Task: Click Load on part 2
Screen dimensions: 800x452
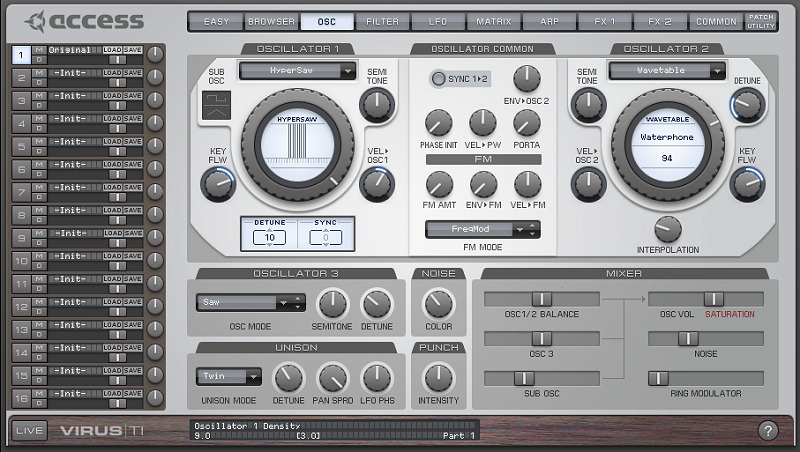Action: pyautogui.click(x=112, y=72)
